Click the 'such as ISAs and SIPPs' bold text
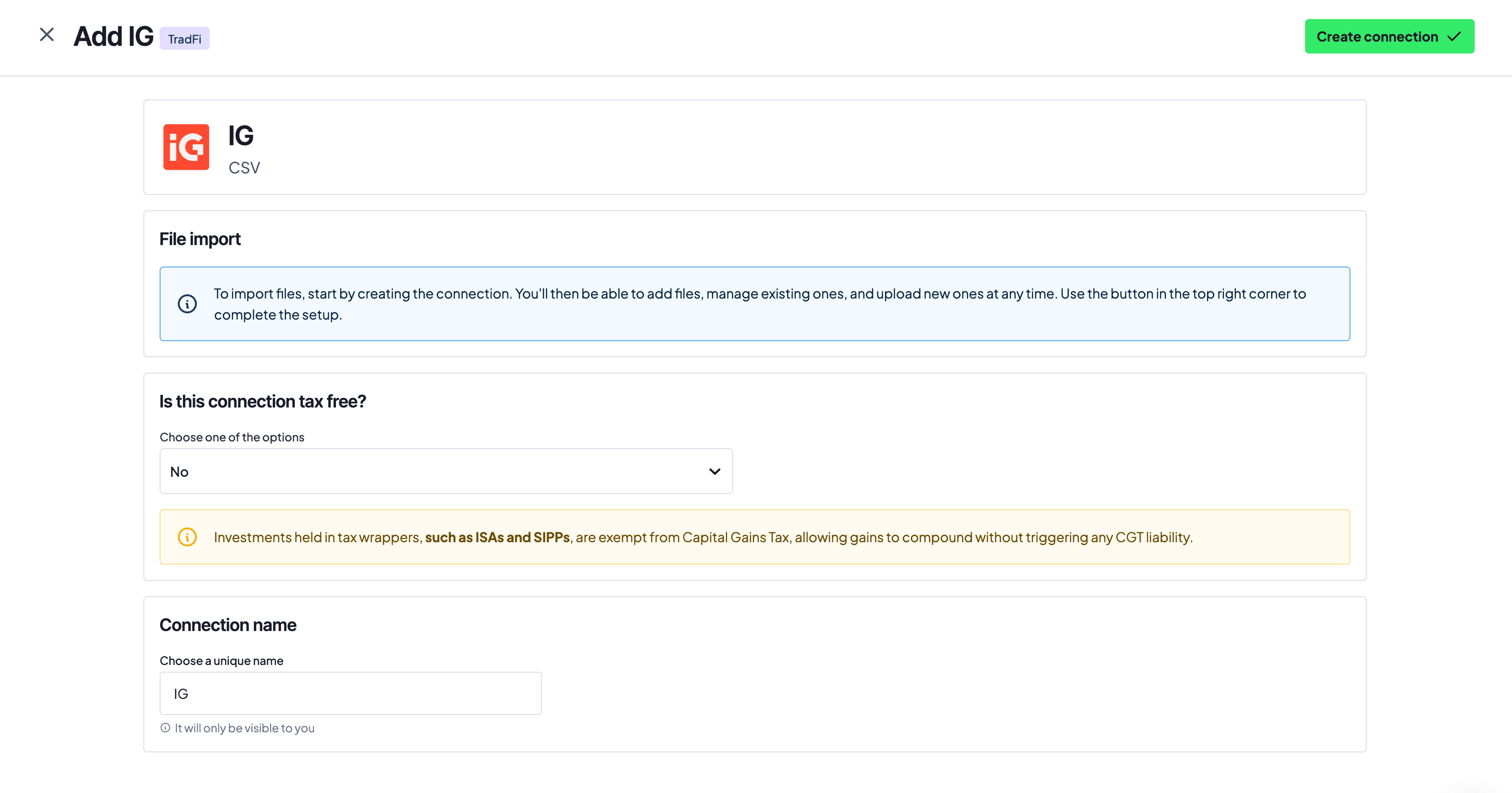The image size is (1512, 793). (x=498, y=538)
